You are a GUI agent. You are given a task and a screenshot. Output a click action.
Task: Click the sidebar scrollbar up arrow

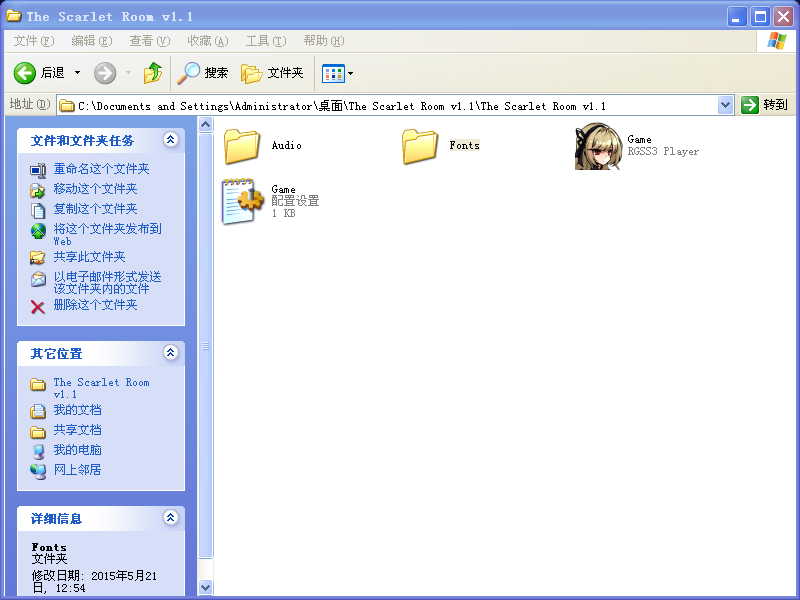(x=205, y=124)
